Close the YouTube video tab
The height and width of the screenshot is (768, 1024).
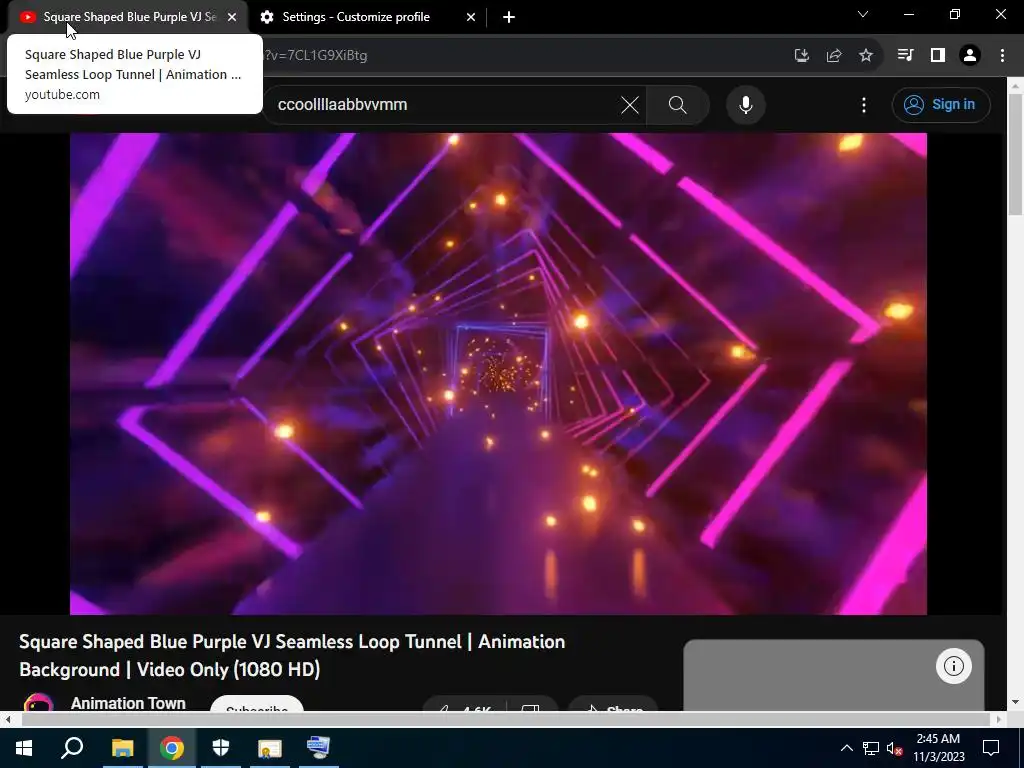pyautogui.click(x=232, y=17)
